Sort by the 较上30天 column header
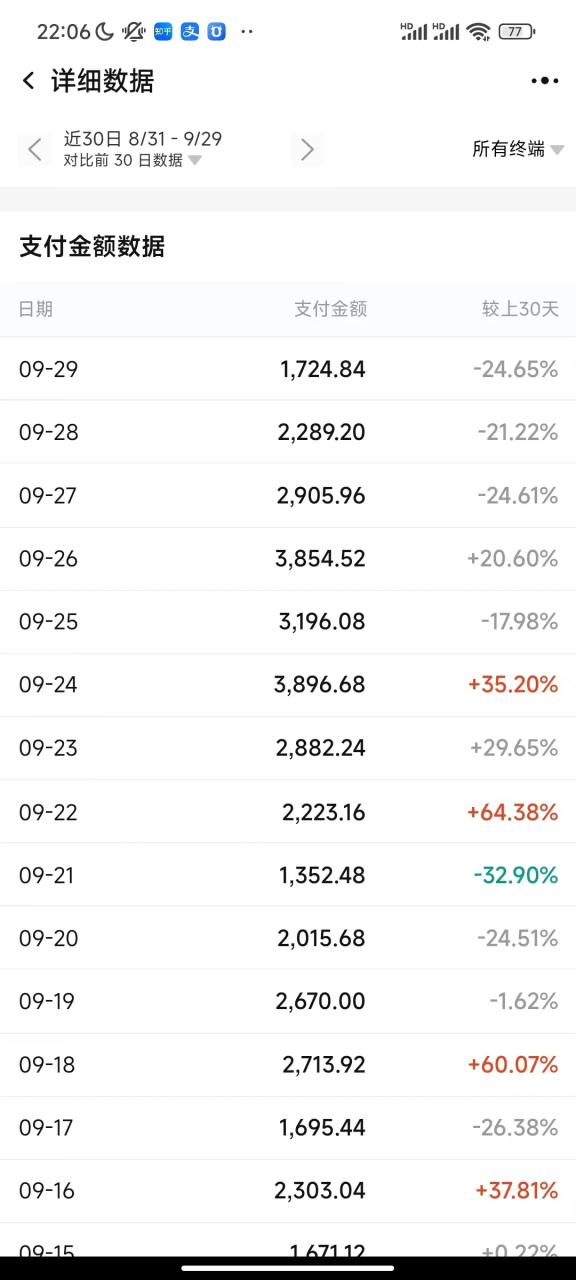Image resolution: width=576 pixels, height=1280 pixels. [x=520, y=309]
